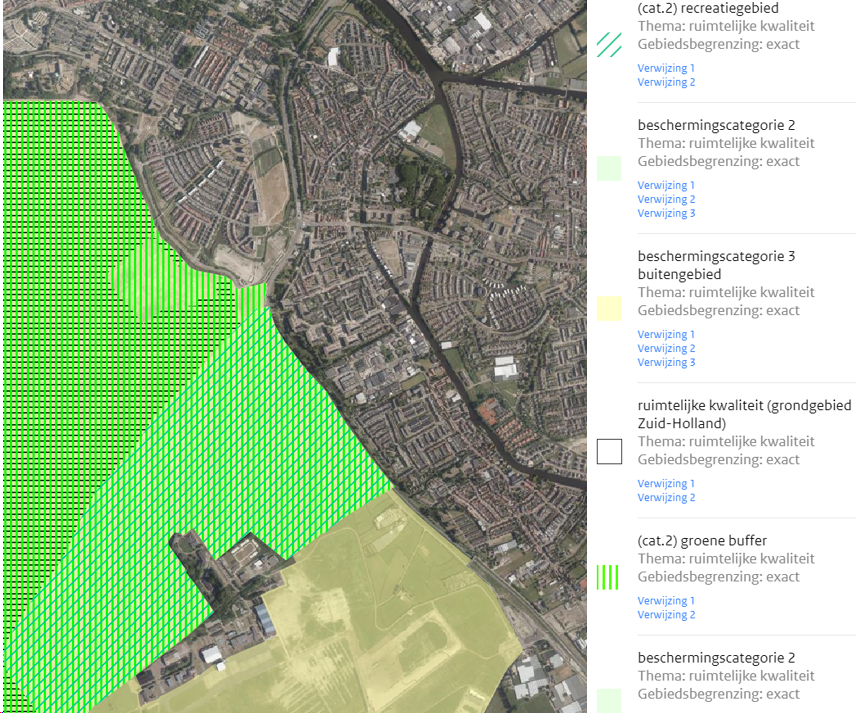Open Verwijzing 2 under beschermingscategorie 3 buitengebied
This screenshot has width=857, height=713.
click(666, 348)
